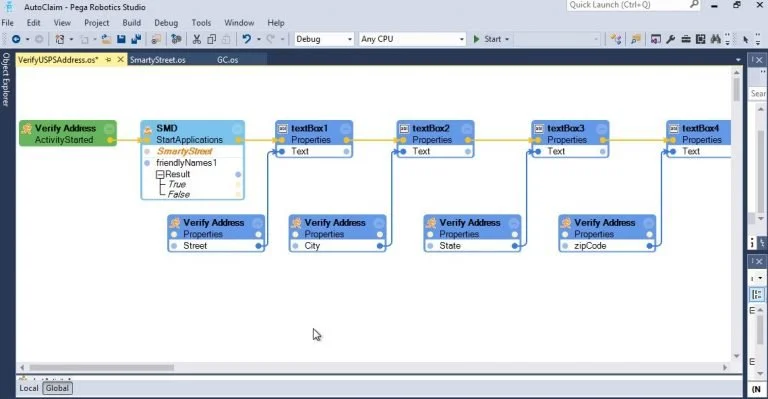Open the Object Explorer side panel
The width and height of the screenshot is (768, 399).
pyautogui.click(x=6, y=79)
